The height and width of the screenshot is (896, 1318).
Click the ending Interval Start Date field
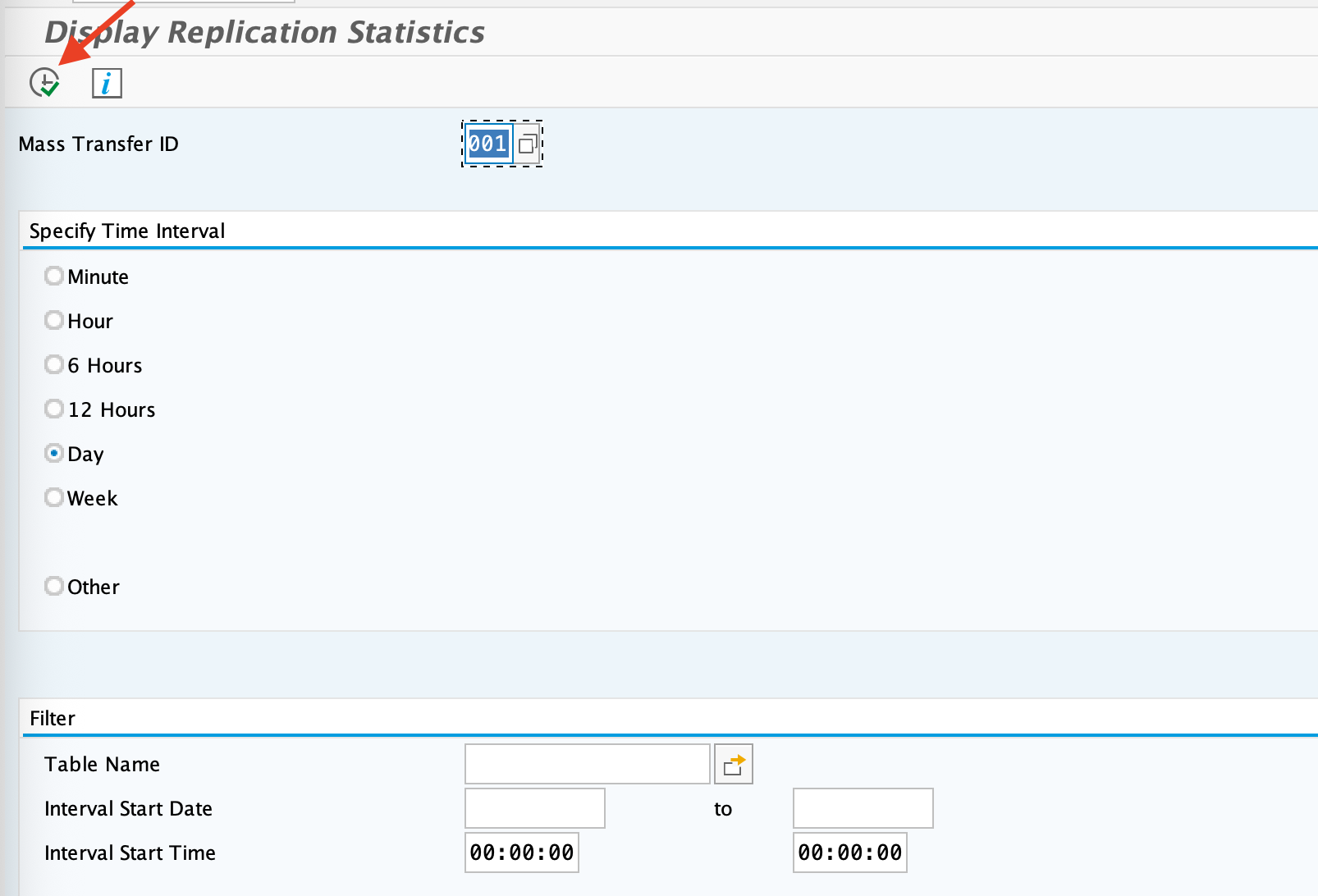pos(862,807)
